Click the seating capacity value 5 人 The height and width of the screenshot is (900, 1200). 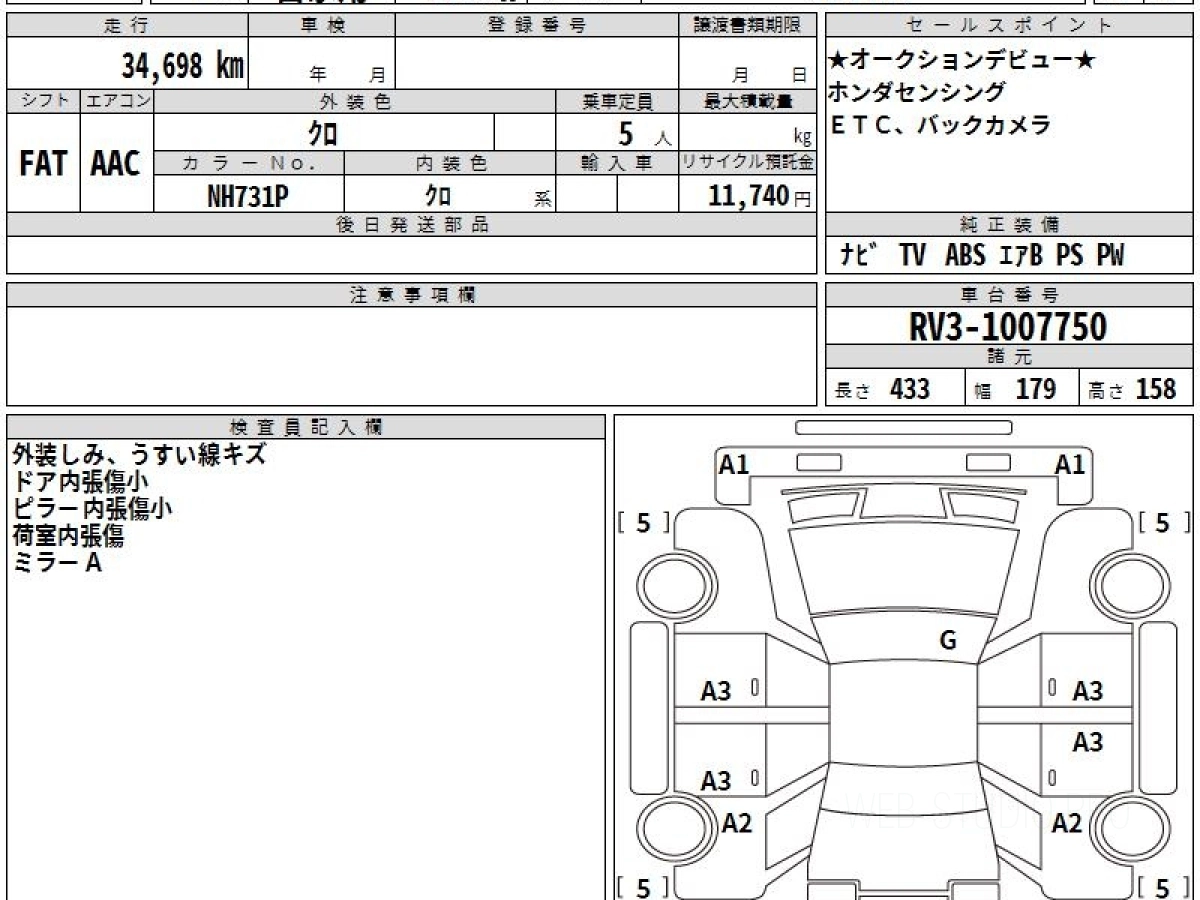tap(645, 133)
